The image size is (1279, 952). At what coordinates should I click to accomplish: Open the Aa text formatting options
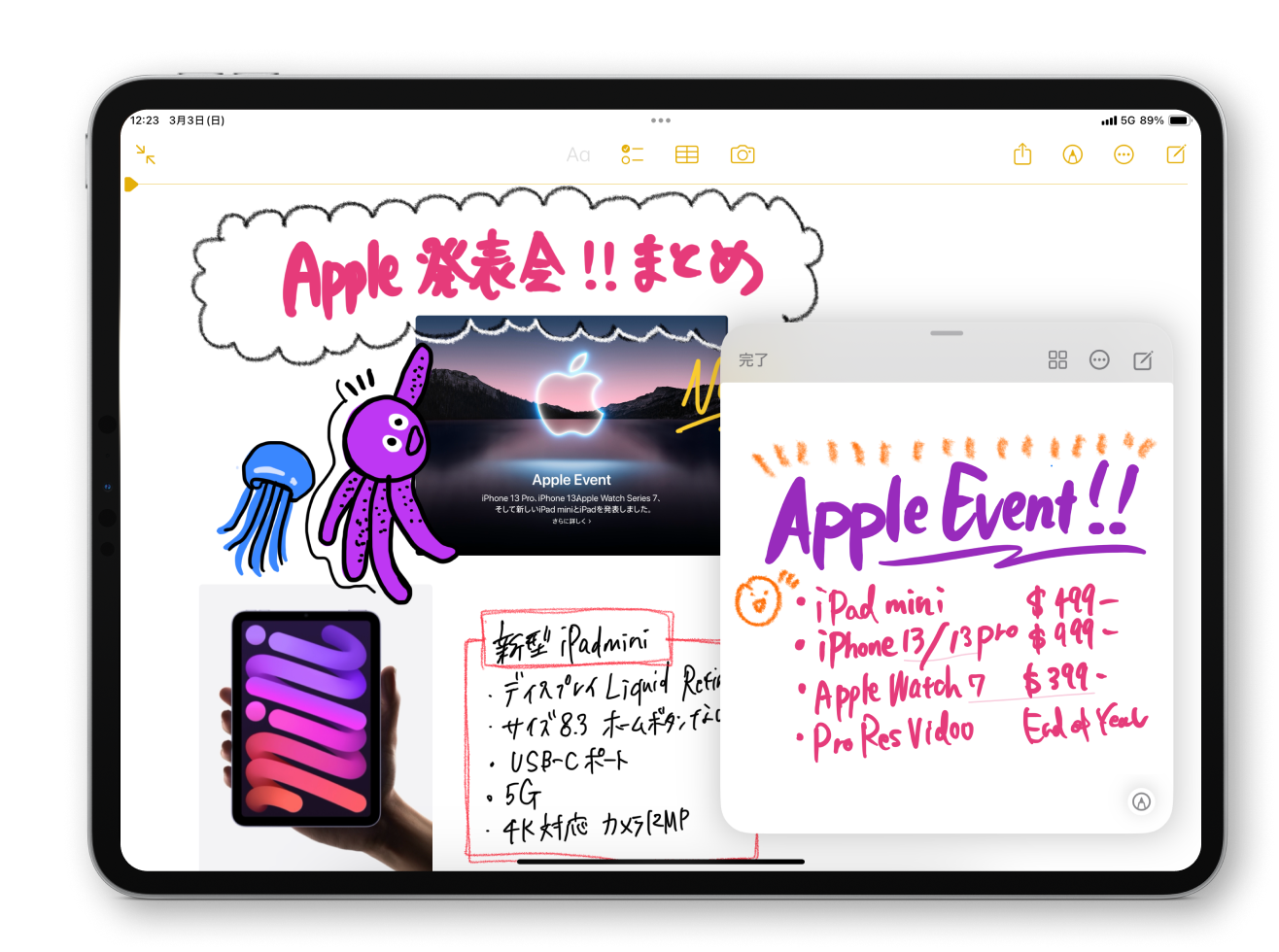578,154
